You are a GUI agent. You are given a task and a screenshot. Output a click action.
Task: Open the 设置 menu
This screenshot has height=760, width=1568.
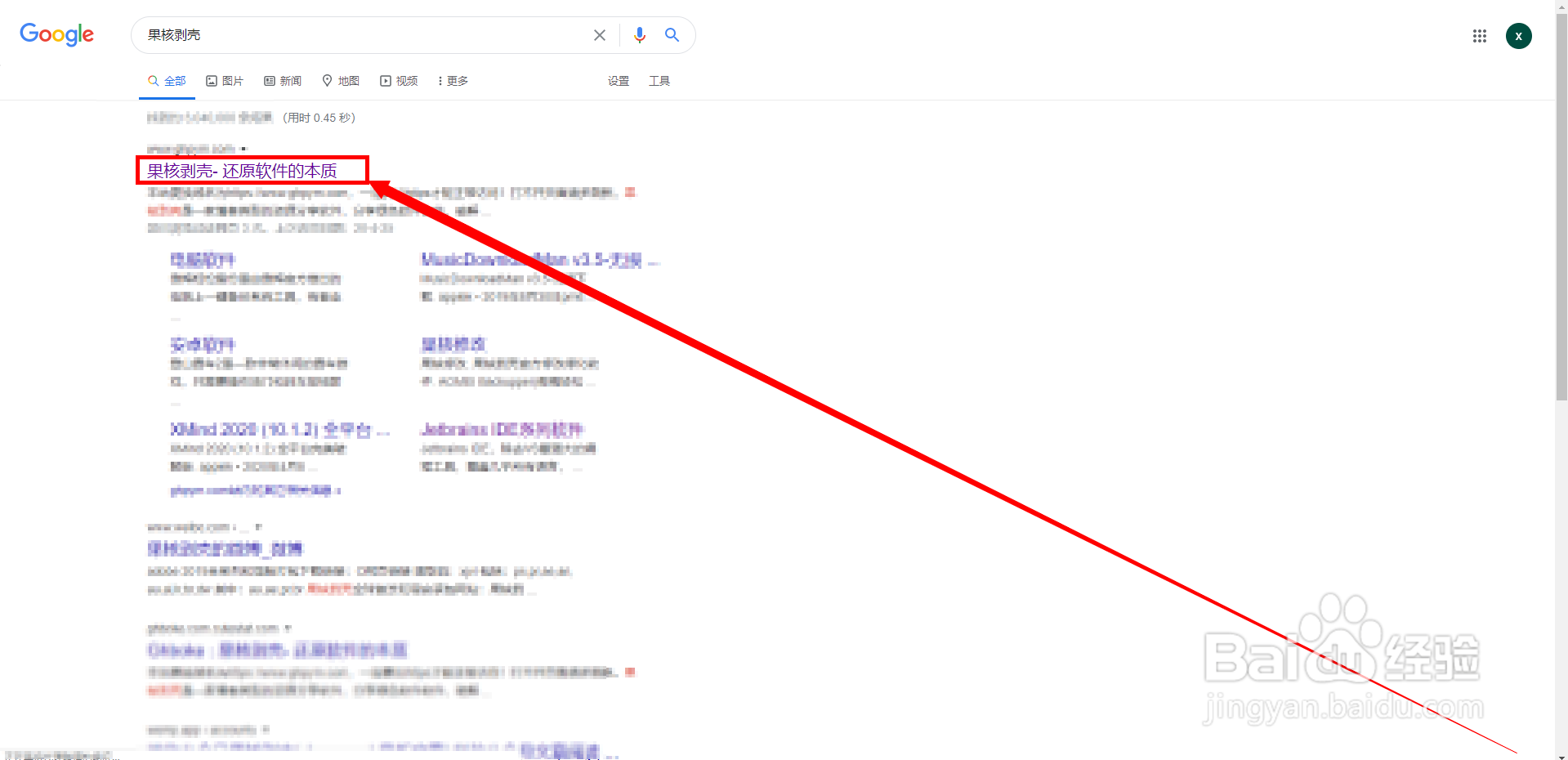(619, 81)
